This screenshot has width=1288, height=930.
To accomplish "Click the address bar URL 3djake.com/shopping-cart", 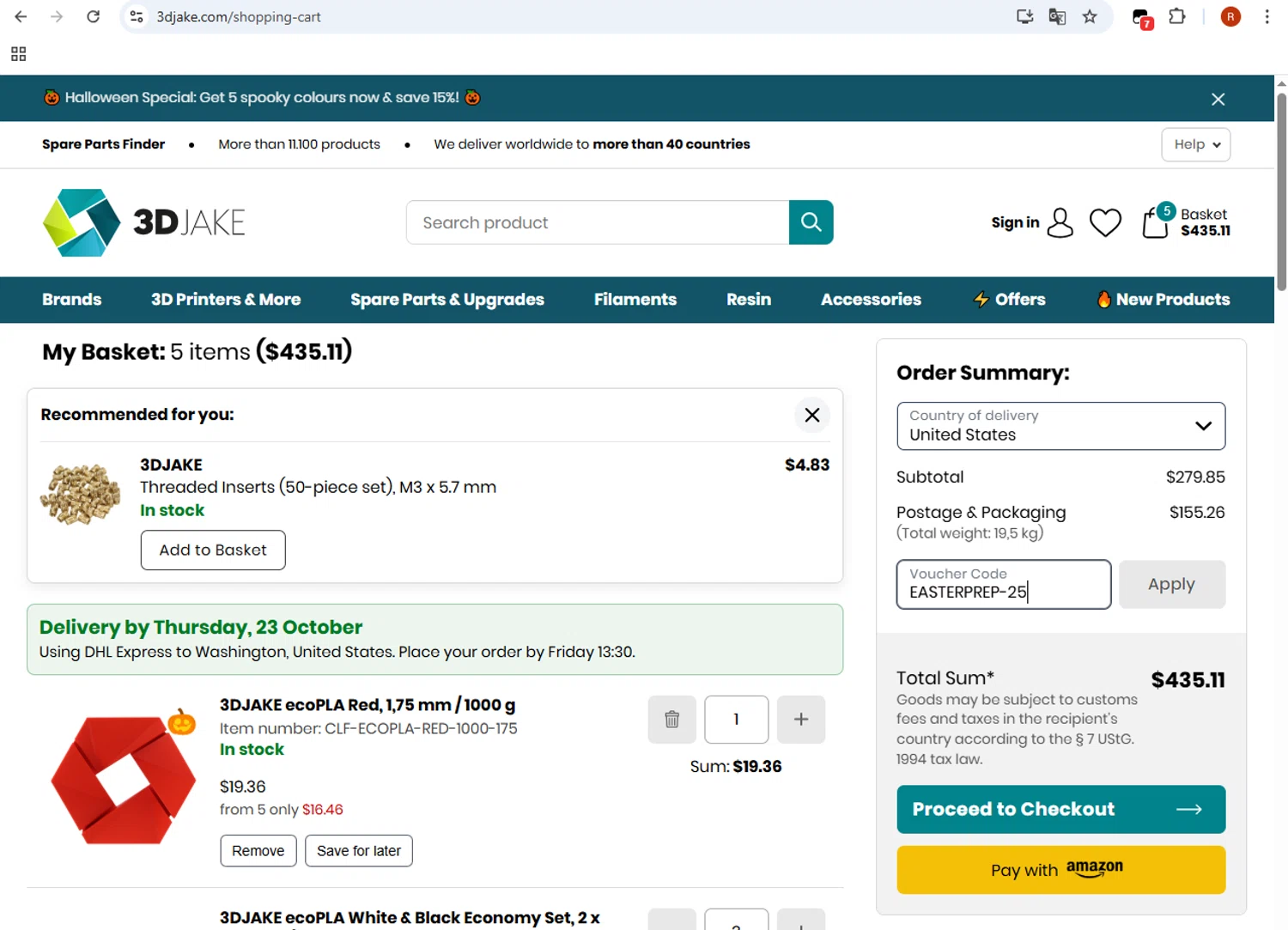I will (x=238, y=17).
